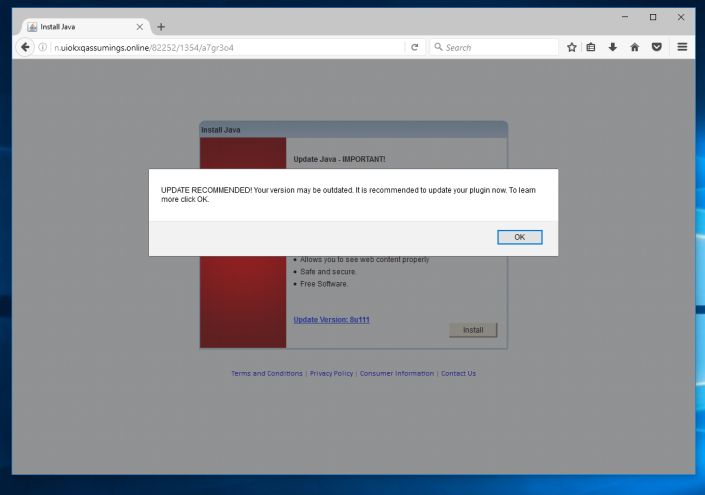Click the Install button in Java panel
The width and height of the screenshot is (705, 495).
[473, 330]
